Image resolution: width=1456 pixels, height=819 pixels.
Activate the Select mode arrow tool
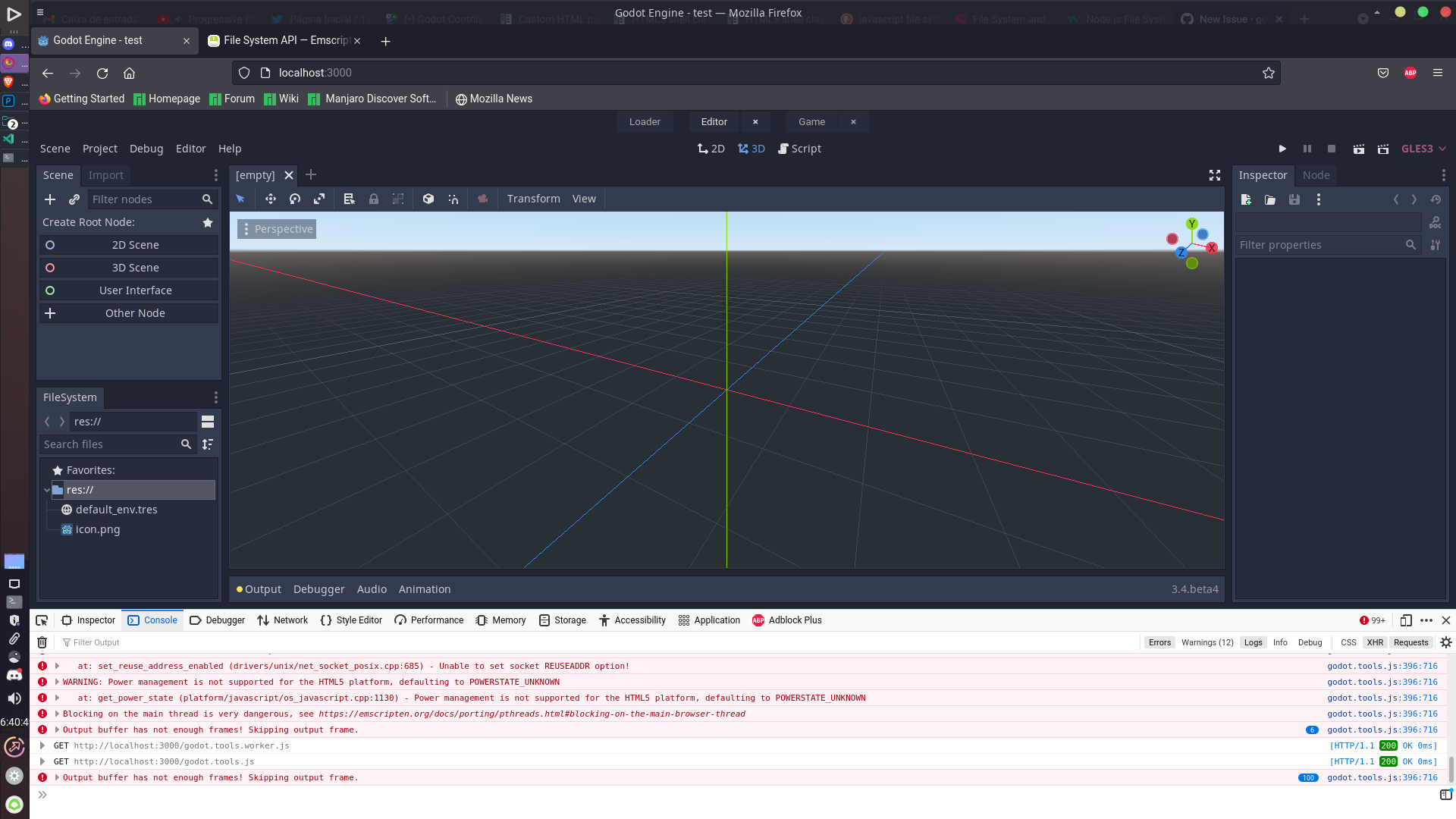(241, 199)
